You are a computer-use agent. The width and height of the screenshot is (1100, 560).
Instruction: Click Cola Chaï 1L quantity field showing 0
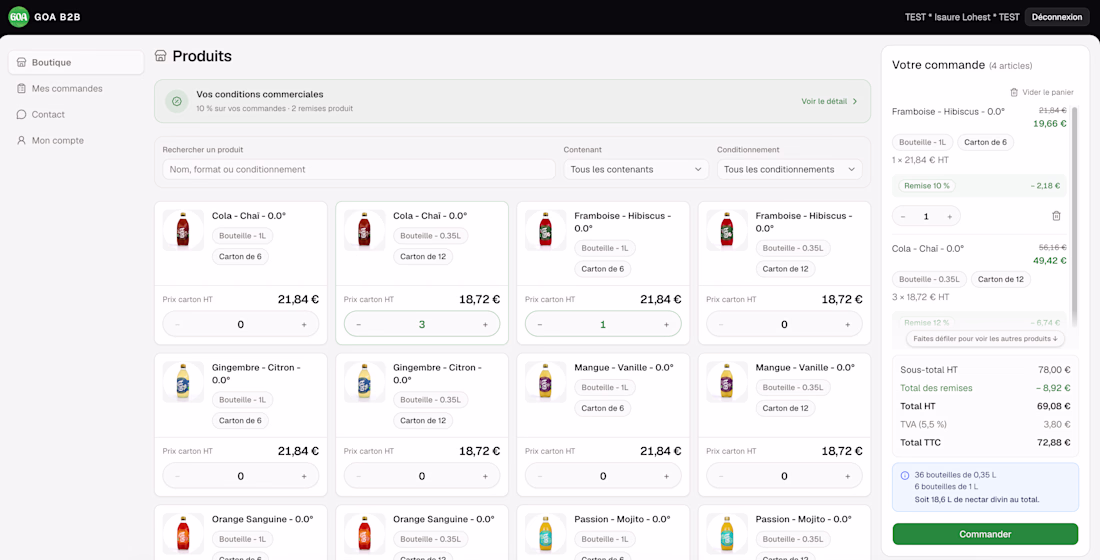[241, 325]
